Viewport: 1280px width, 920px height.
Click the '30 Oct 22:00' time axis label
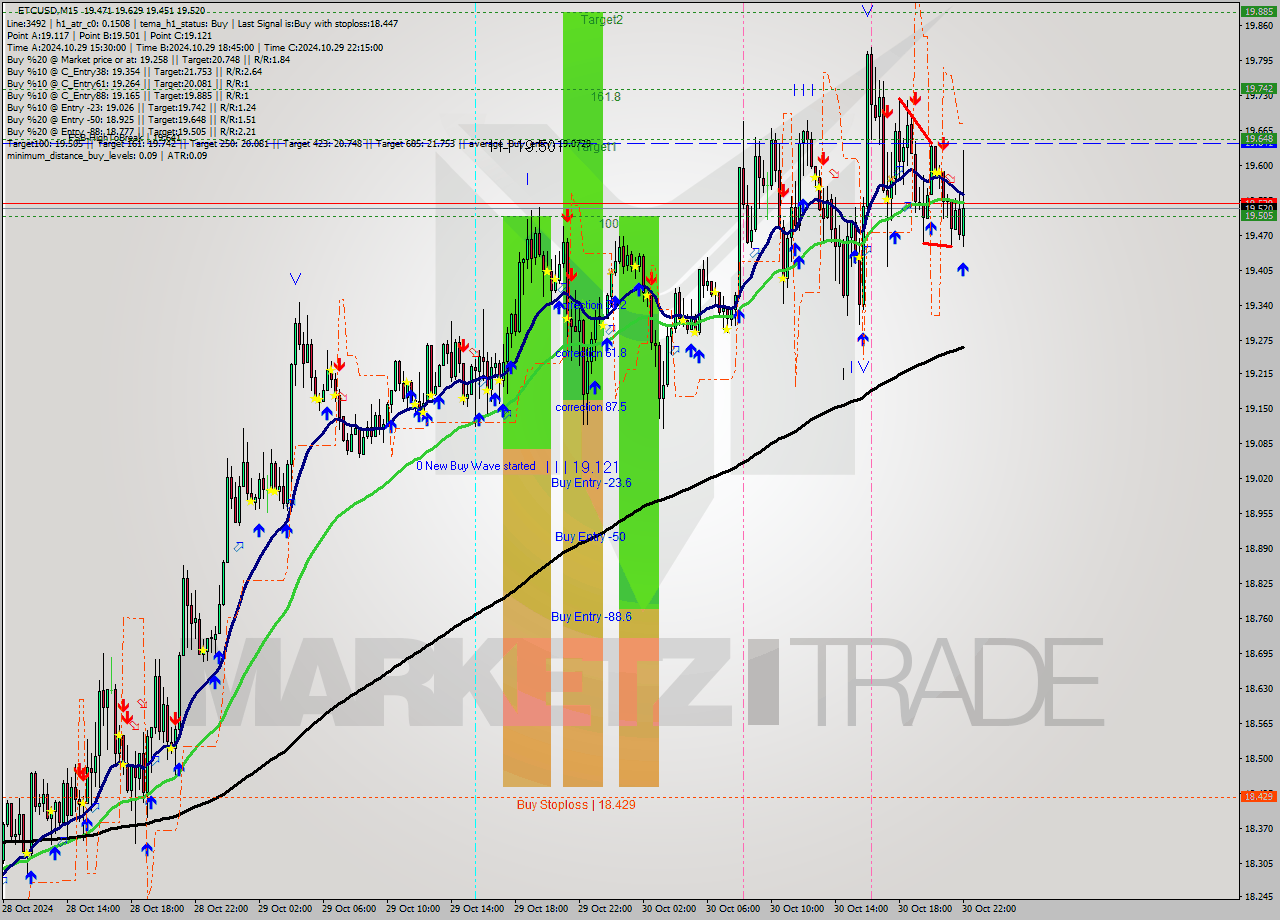(989, 909)
